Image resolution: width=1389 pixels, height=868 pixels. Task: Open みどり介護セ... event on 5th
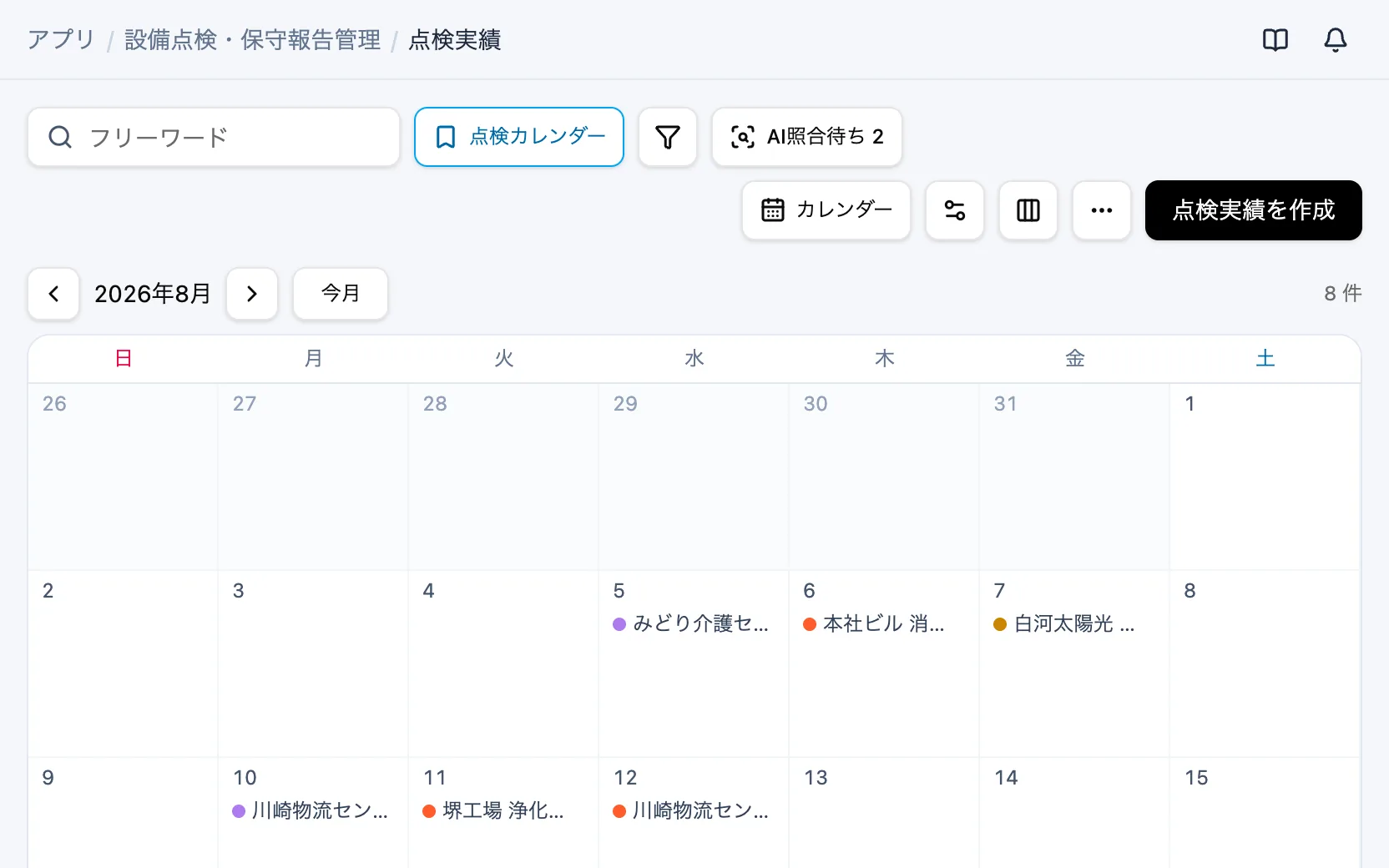(x=691, y=624)
